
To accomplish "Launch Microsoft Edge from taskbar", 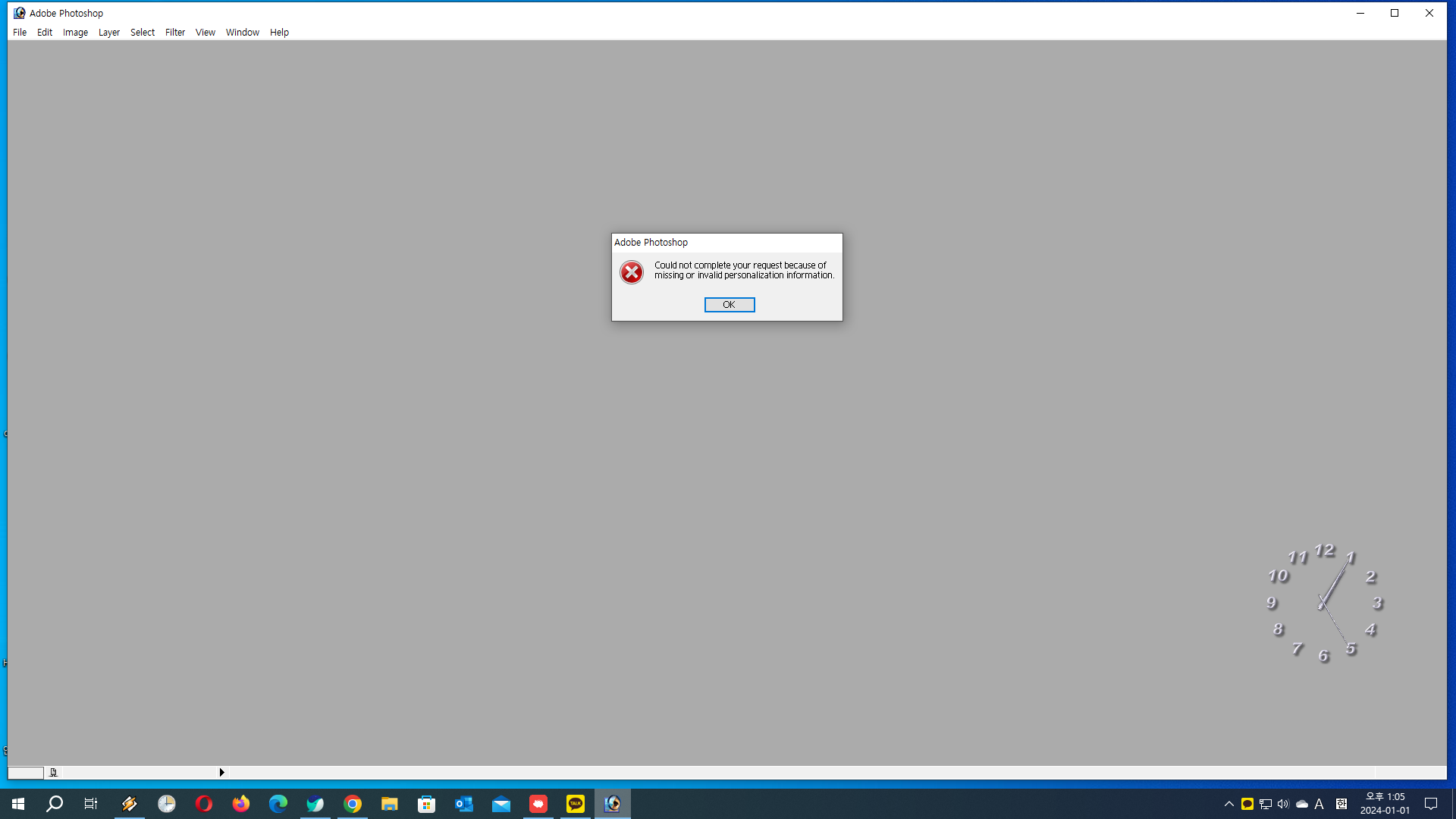I will tap(278, 804).
